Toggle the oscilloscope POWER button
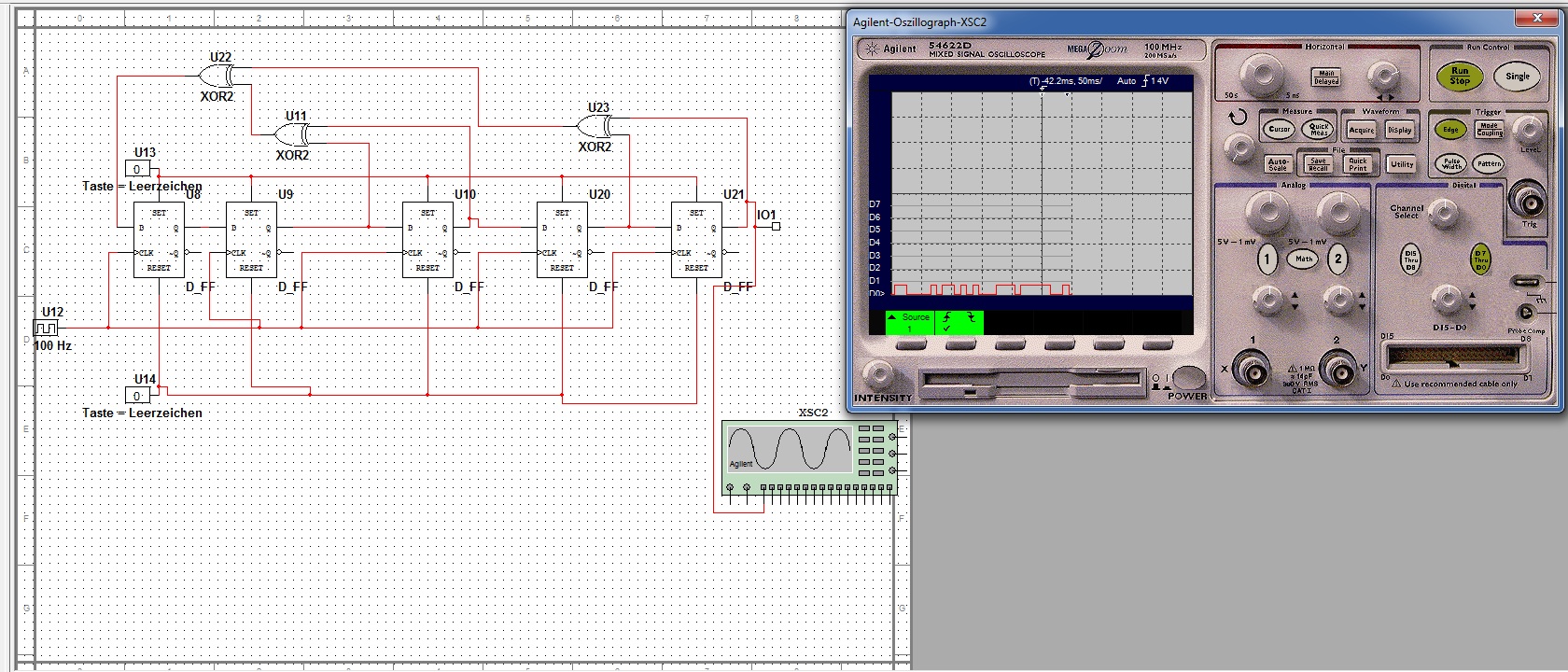The width and height of the screenshot is (1568, 672). (x=1187, y=378)
